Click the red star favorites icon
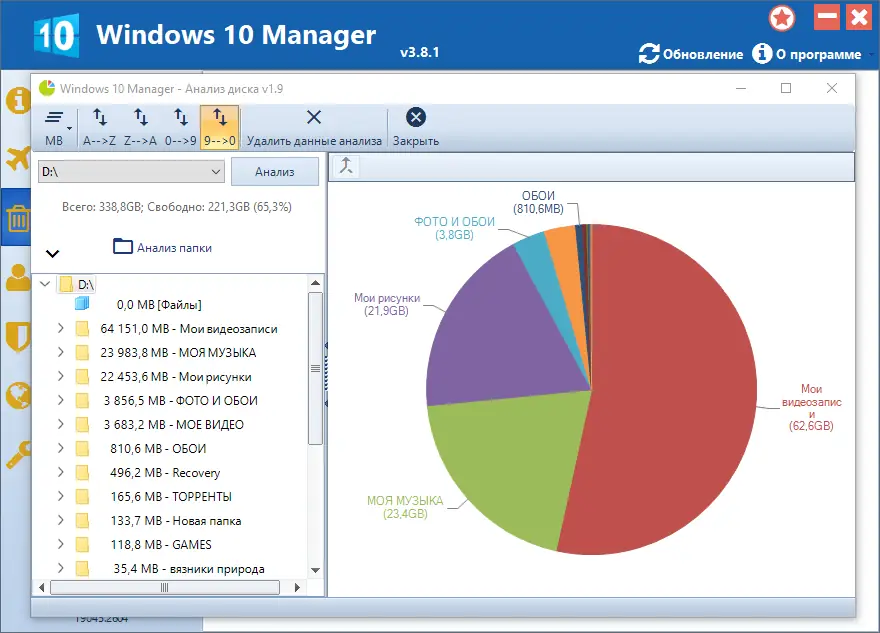This screenshot has width=880, height=633. pyautogui.click(x=782, y=18)
